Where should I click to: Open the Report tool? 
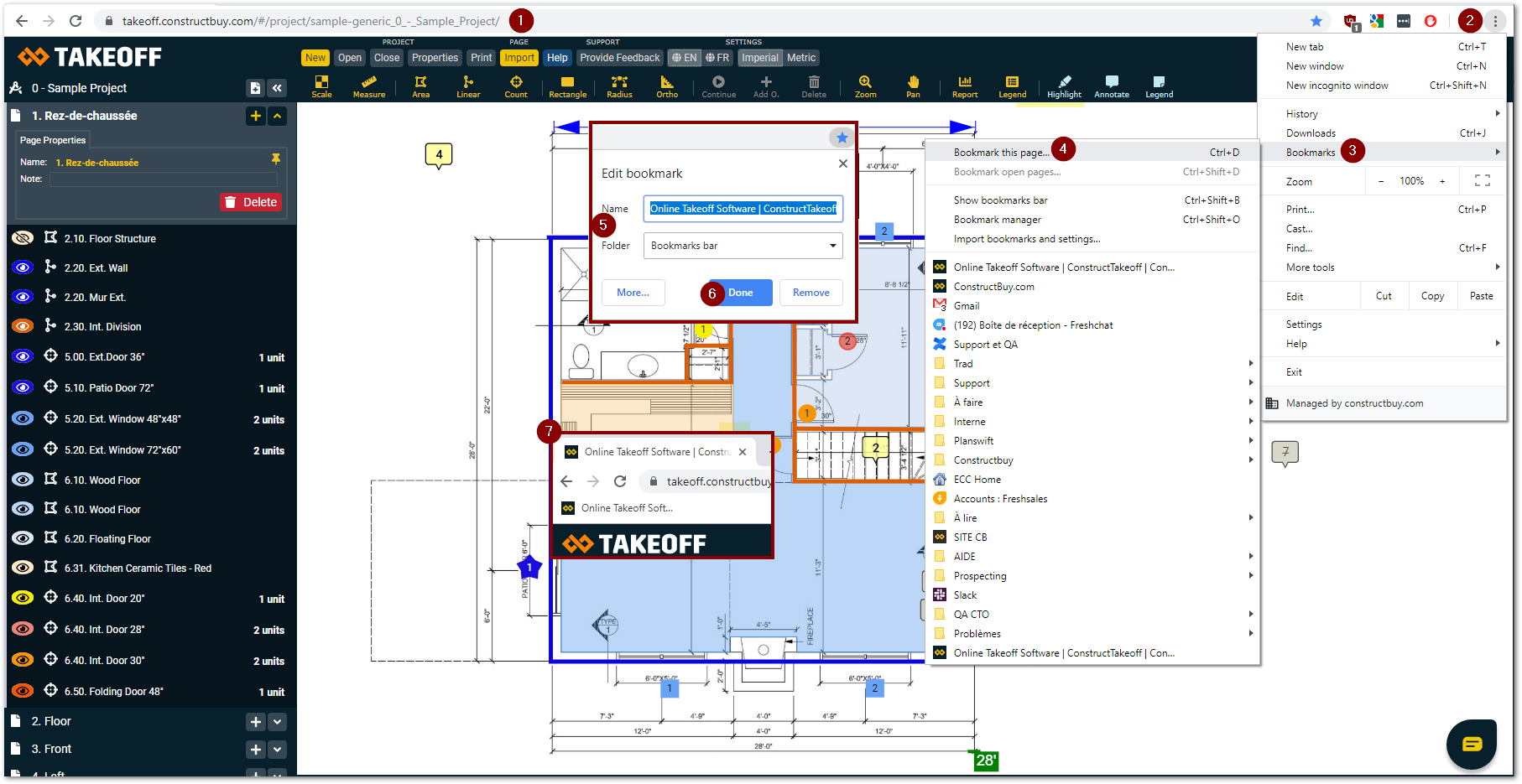[x=965, y=86]
